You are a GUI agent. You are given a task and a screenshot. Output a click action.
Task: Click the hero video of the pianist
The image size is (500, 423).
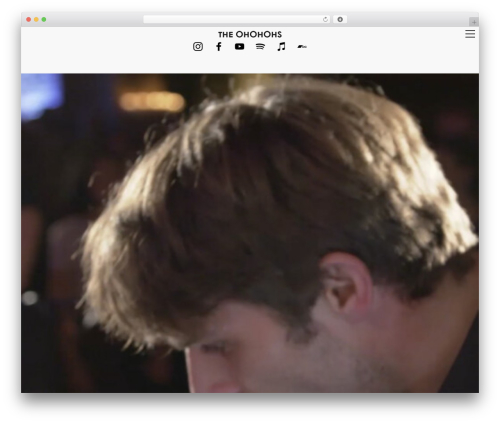click(250, 233)
